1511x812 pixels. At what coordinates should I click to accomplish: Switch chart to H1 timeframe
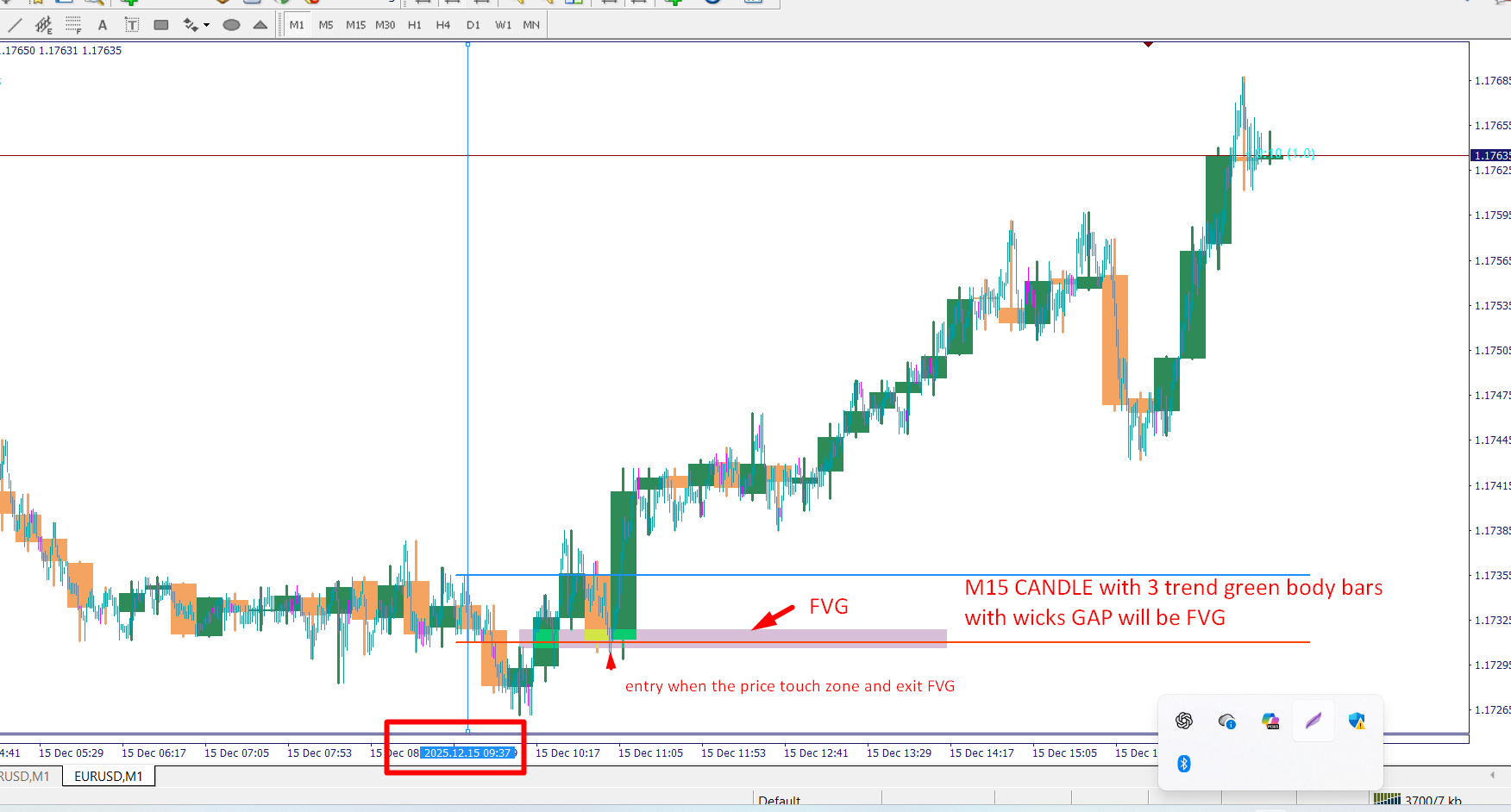415,25
